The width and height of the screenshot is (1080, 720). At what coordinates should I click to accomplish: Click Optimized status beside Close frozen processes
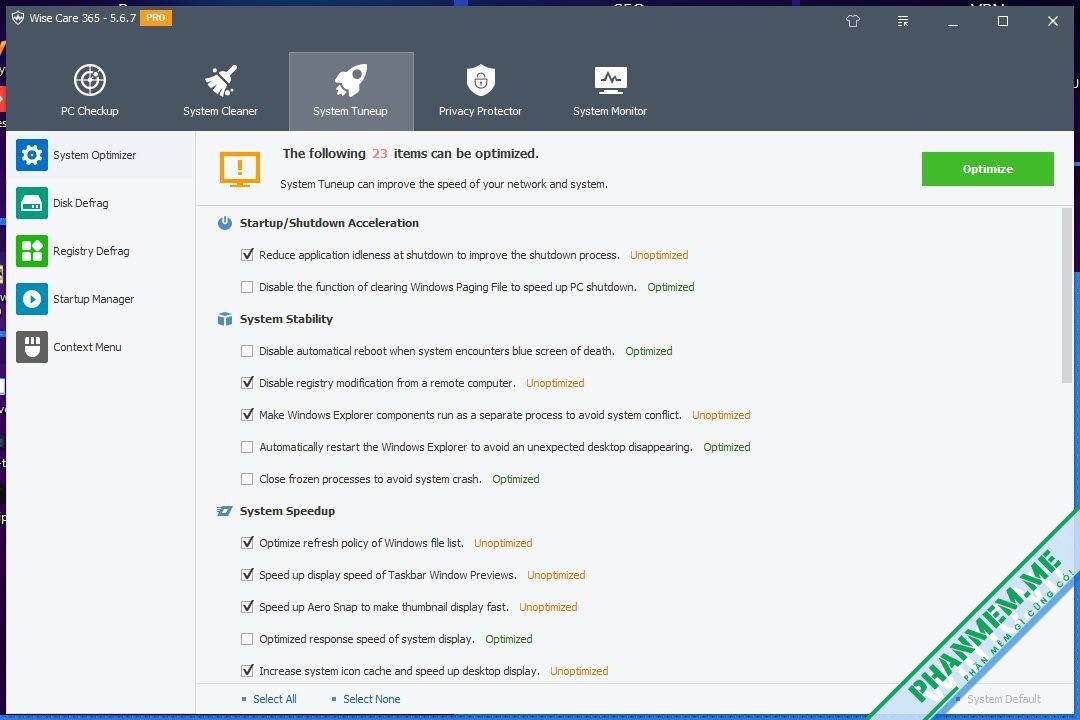click(x=516, y=480)
